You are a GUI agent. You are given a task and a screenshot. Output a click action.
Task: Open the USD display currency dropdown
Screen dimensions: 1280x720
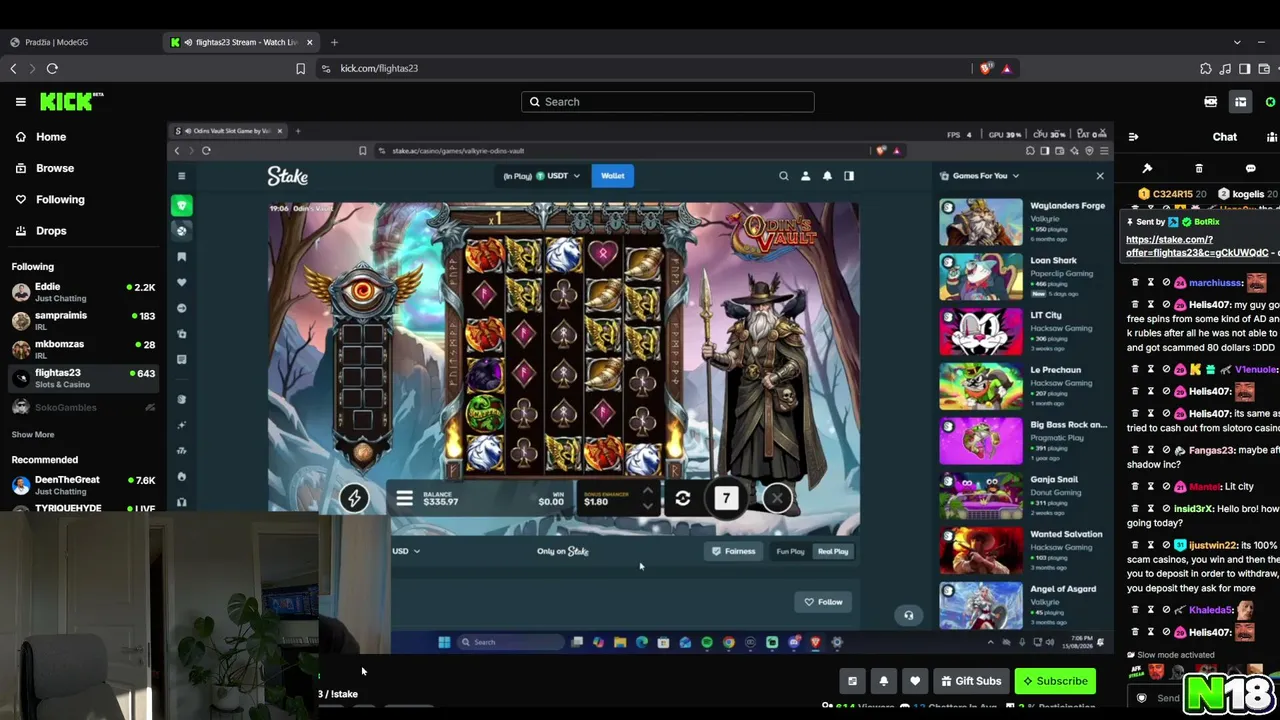tap(405, 551)
